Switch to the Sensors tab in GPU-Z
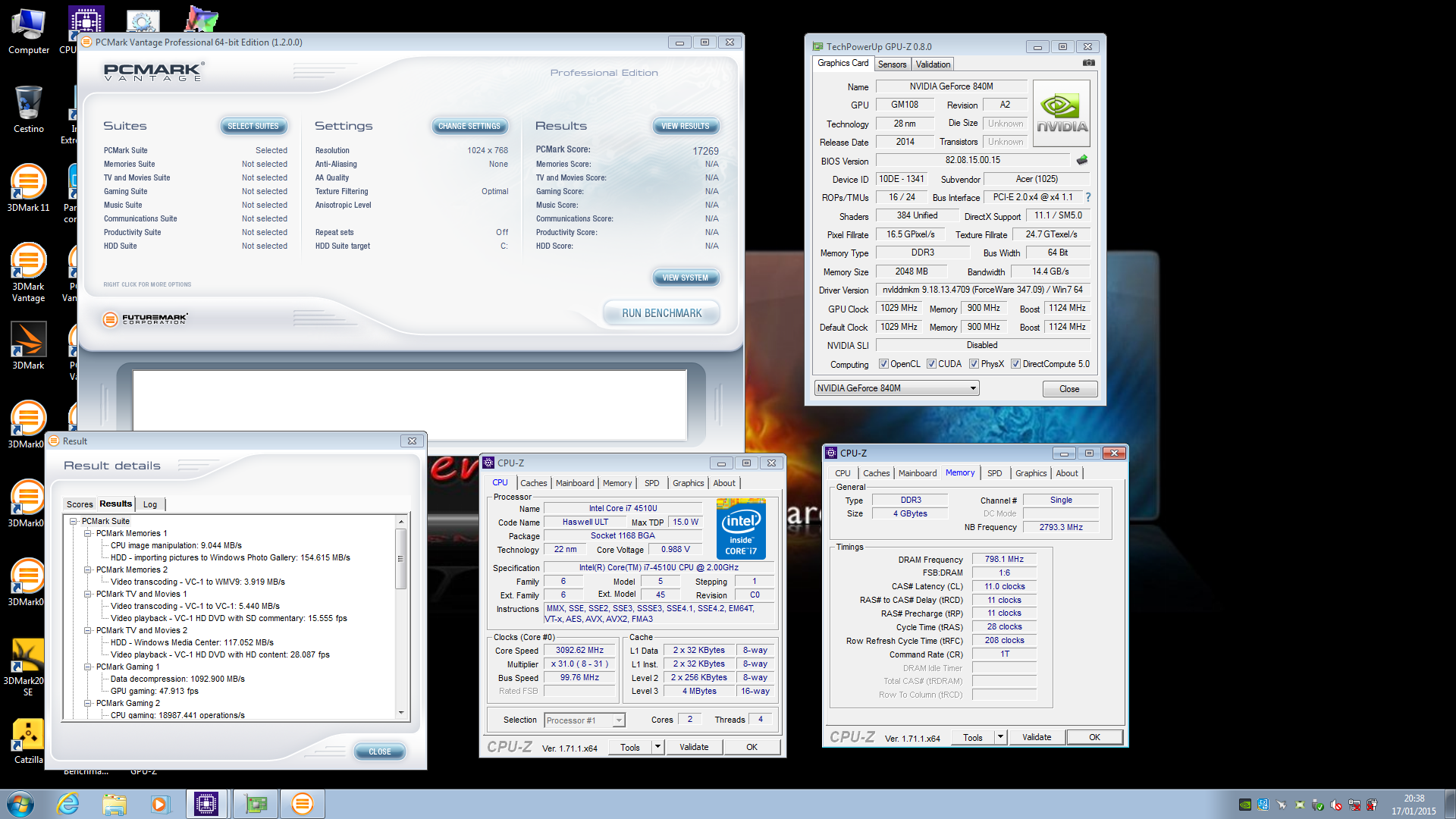Viewport: 1456px width, 819px height. pyautogui.click(x=892, y=64)
